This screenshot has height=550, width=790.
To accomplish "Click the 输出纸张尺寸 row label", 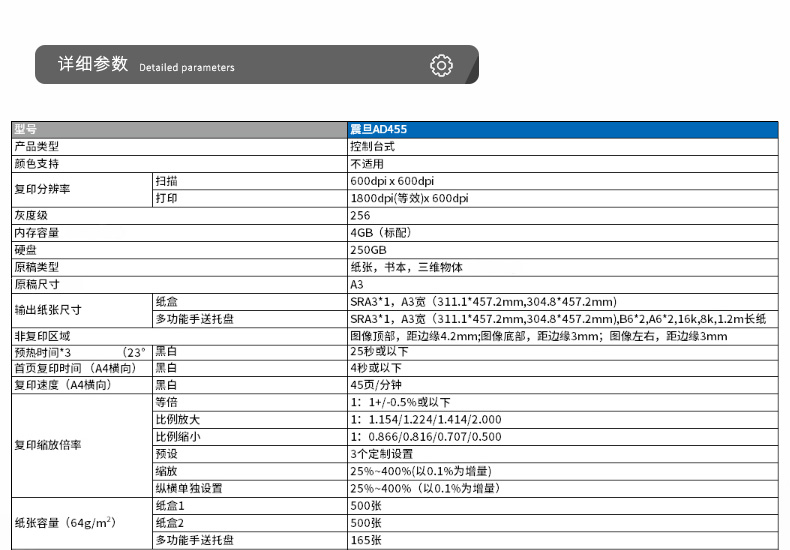I will click(48, 310).
